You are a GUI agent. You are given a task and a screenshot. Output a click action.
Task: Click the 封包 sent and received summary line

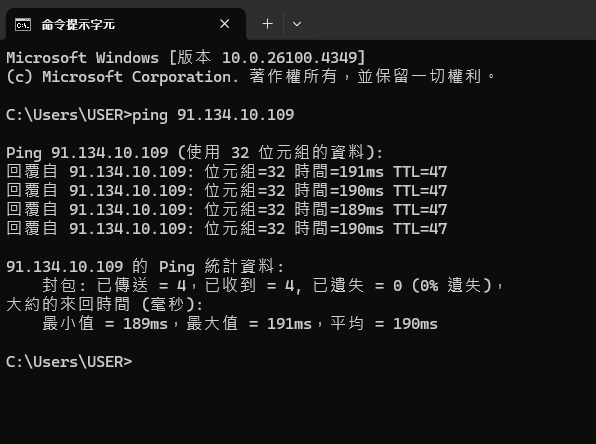coord(272,285)
